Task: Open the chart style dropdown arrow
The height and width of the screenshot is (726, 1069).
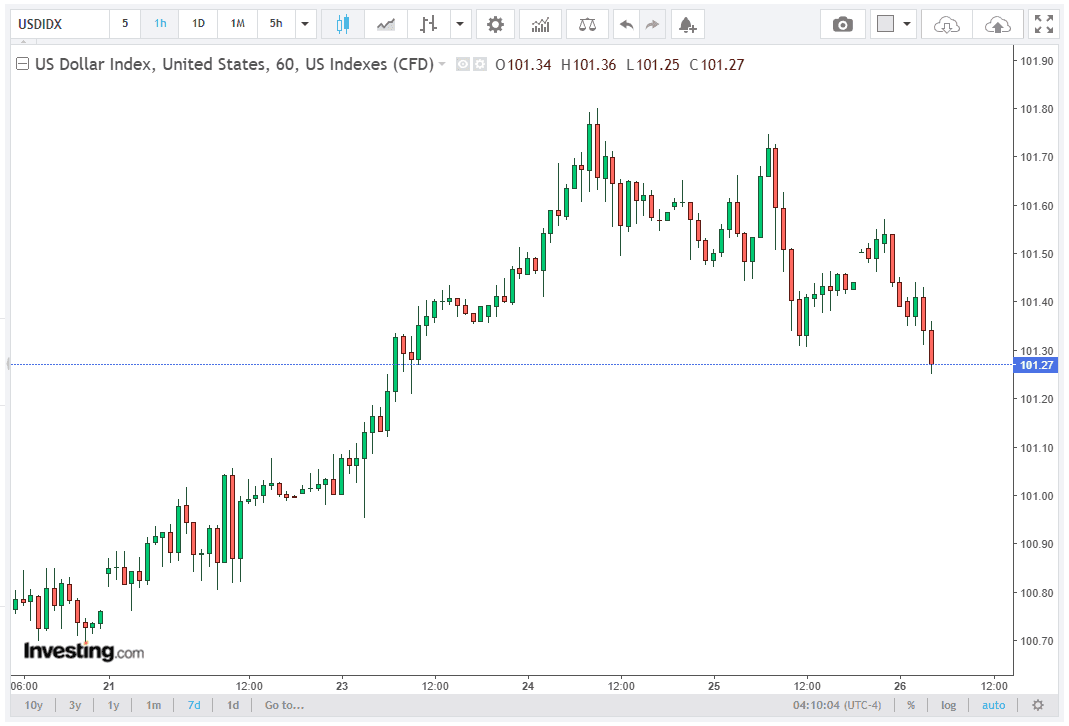Action: (460, 25)
